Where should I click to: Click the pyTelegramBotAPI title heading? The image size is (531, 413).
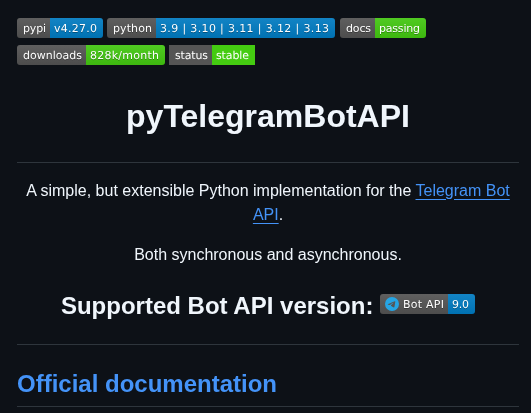(268, 117)
